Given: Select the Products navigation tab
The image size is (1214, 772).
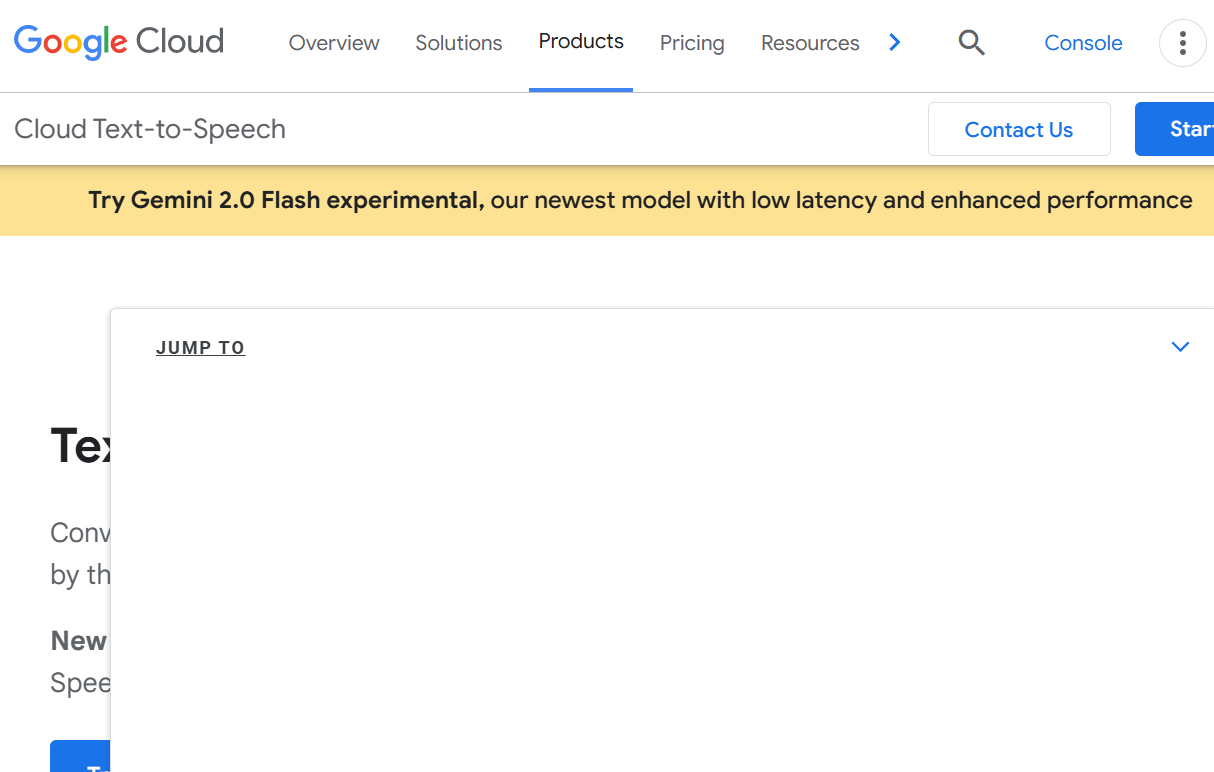Looking at the screenshot, I should point(581,42).
